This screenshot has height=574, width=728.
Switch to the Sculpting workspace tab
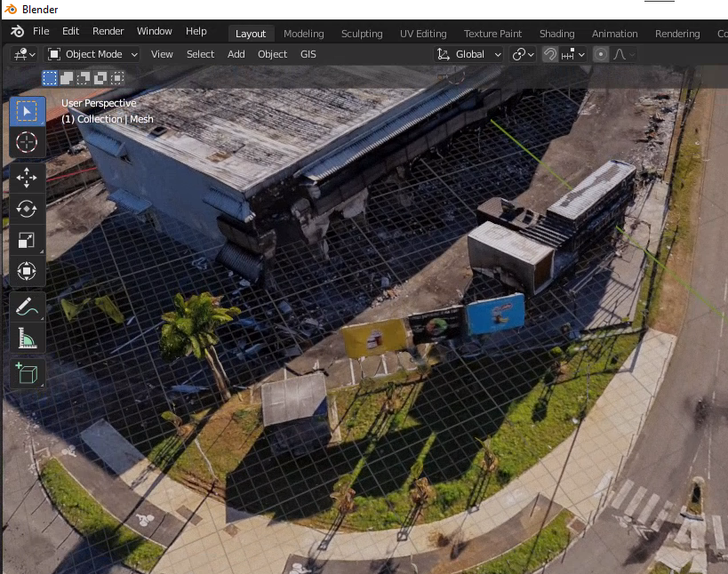point(362,34)
